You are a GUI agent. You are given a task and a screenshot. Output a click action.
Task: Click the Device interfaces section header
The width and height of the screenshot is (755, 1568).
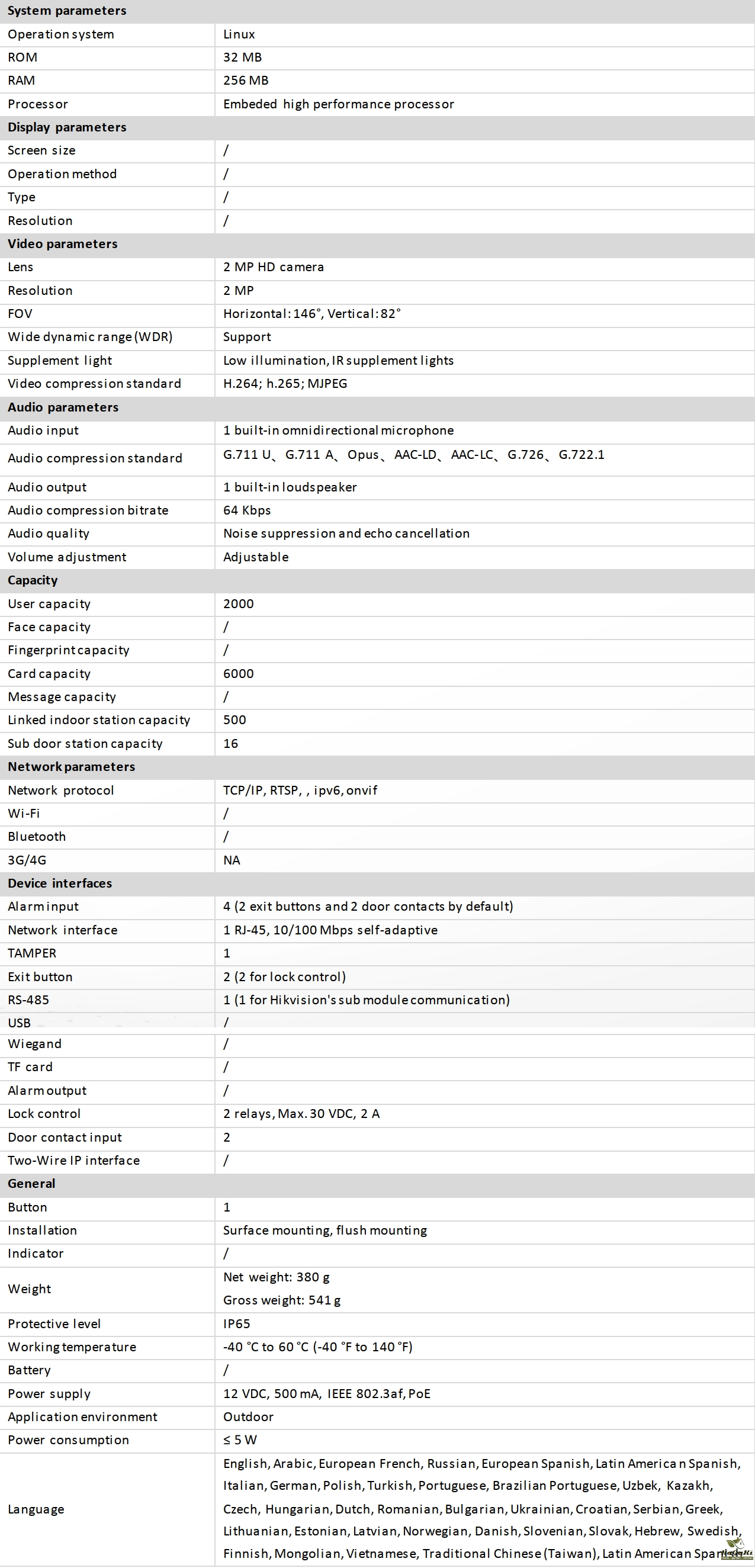tap(60, 883)
